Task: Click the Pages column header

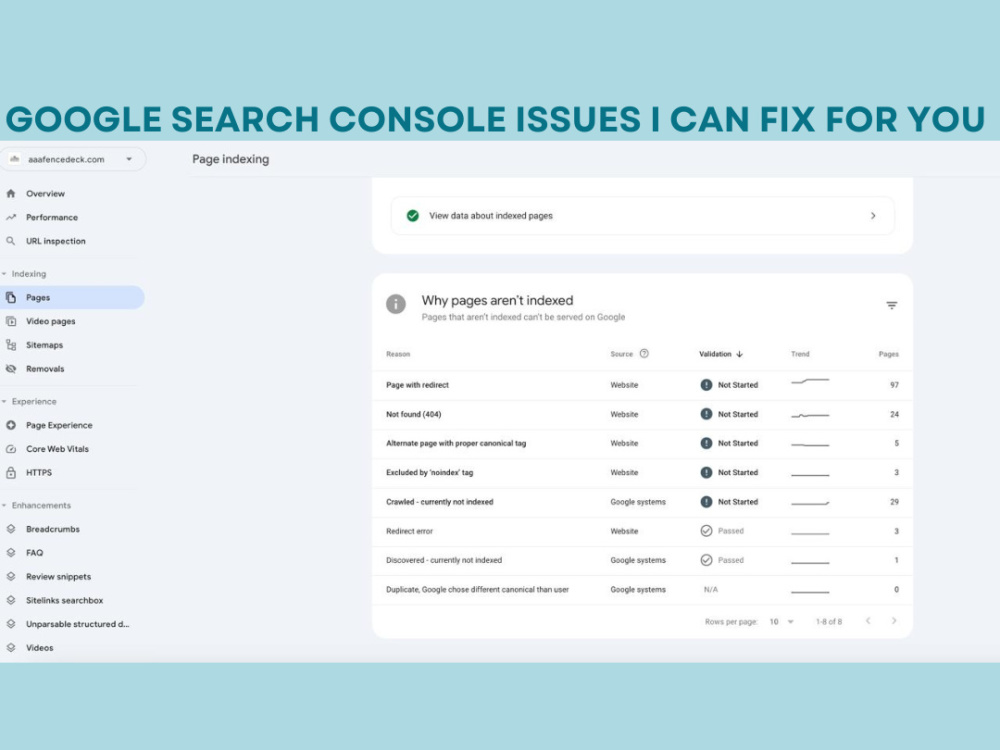Action: [x=888, y=354]
